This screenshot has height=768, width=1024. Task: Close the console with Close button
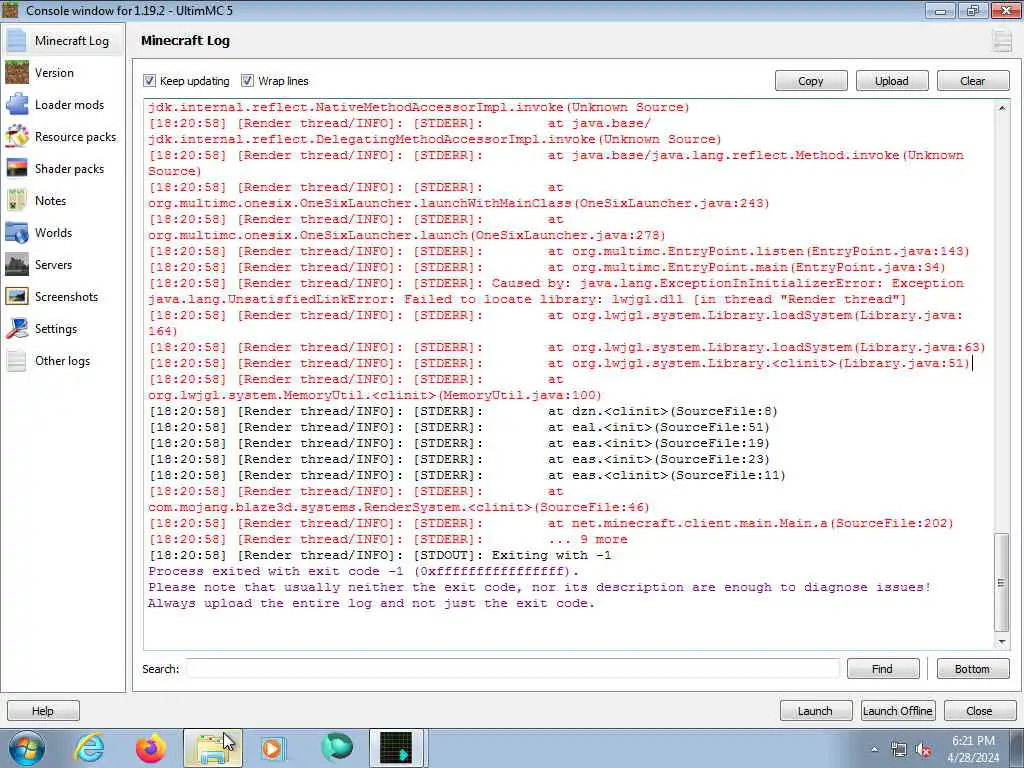(980, 711)
